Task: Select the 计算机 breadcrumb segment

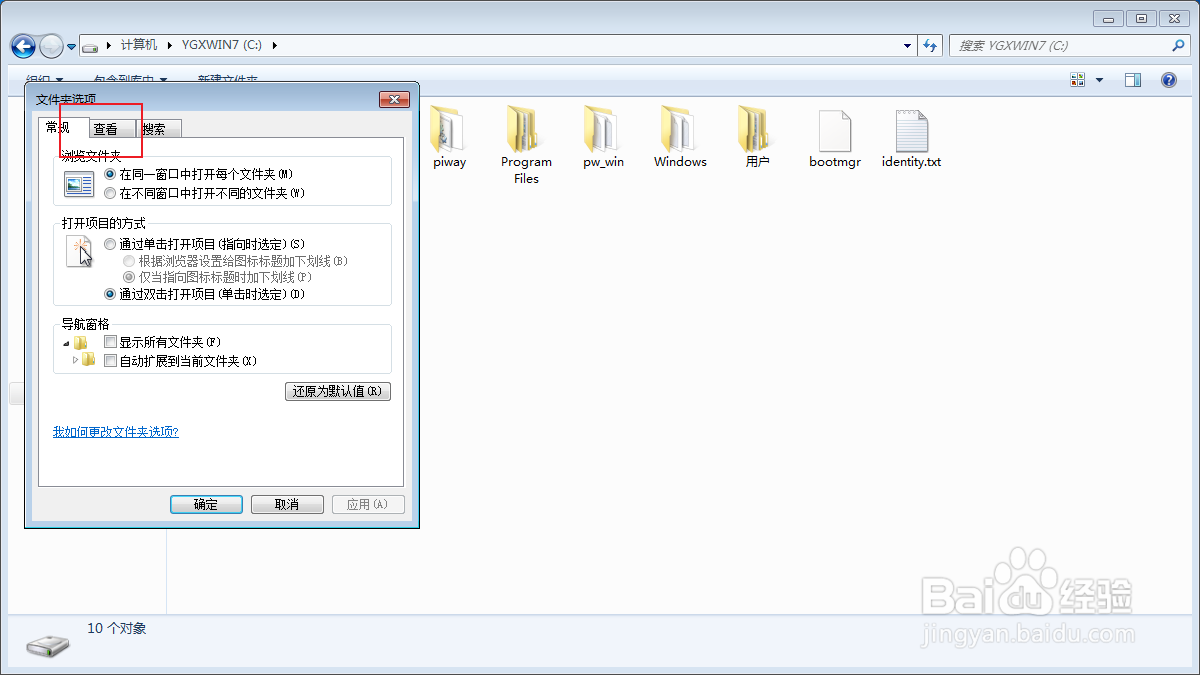Action: click(x=139, y=45)
